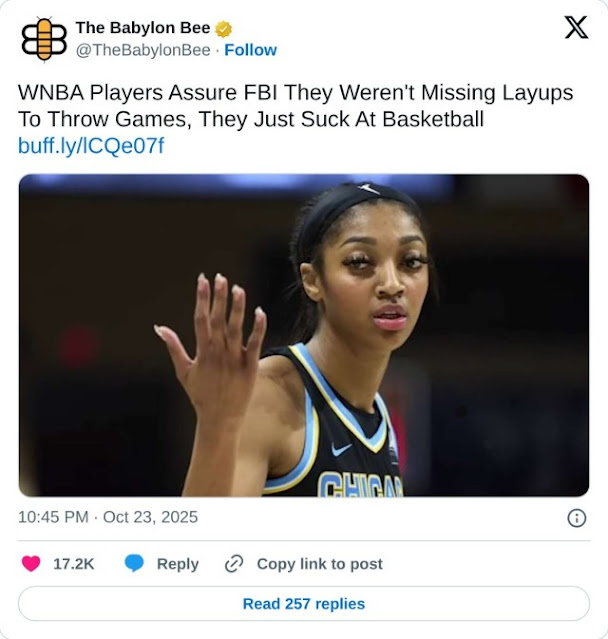Click the 17.2K like count

(x=74, y=564)
